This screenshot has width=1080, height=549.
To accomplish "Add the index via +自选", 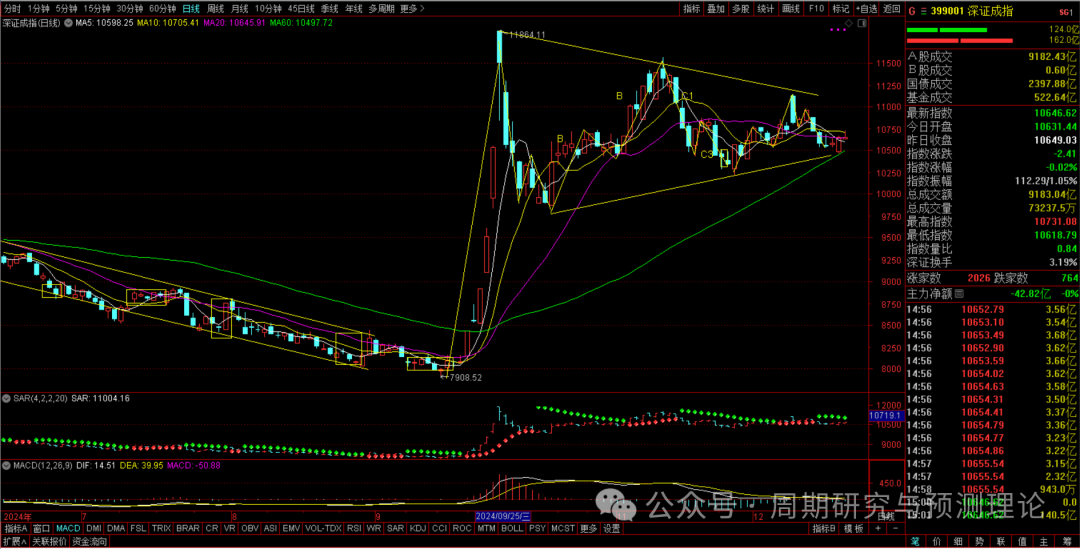I will (865, 8).
